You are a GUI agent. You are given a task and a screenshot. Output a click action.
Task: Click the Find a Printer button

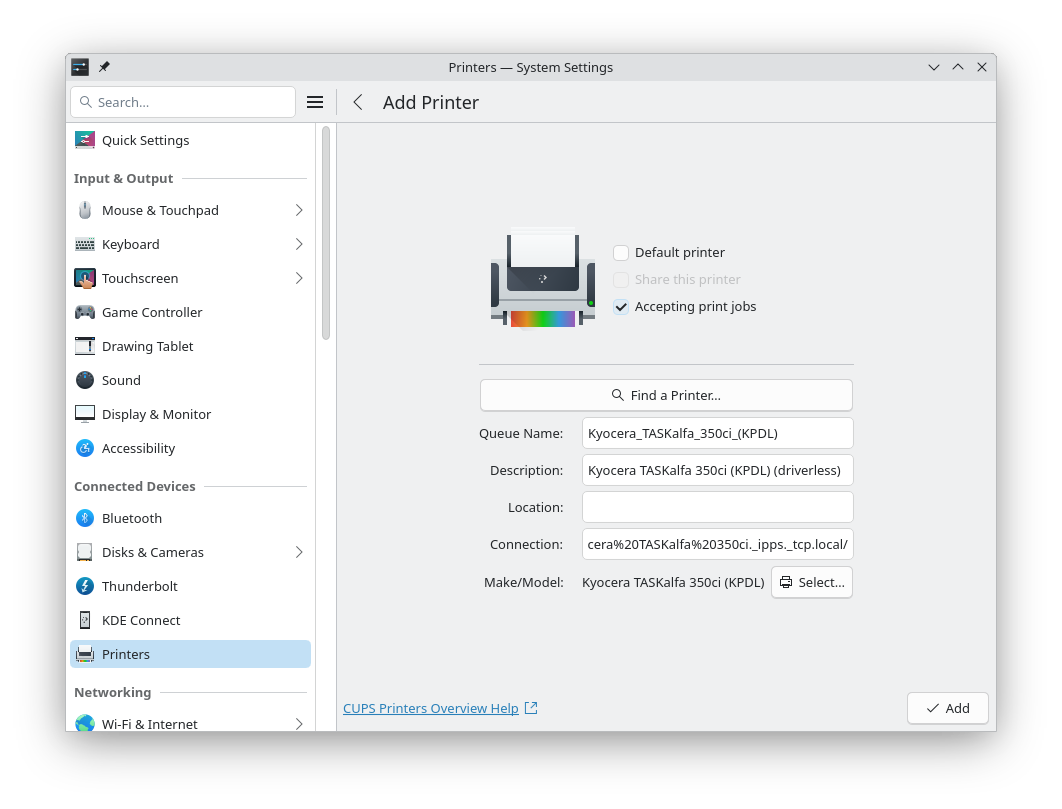pos(666,395)
